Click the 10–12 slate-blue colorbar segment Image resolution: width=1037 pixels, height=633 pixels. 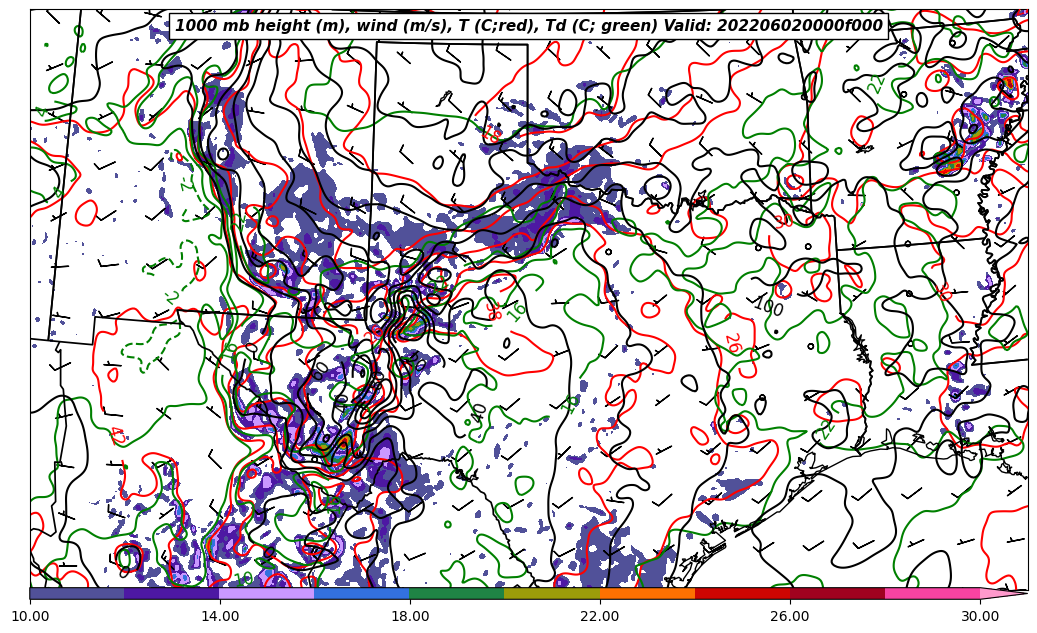77,593
